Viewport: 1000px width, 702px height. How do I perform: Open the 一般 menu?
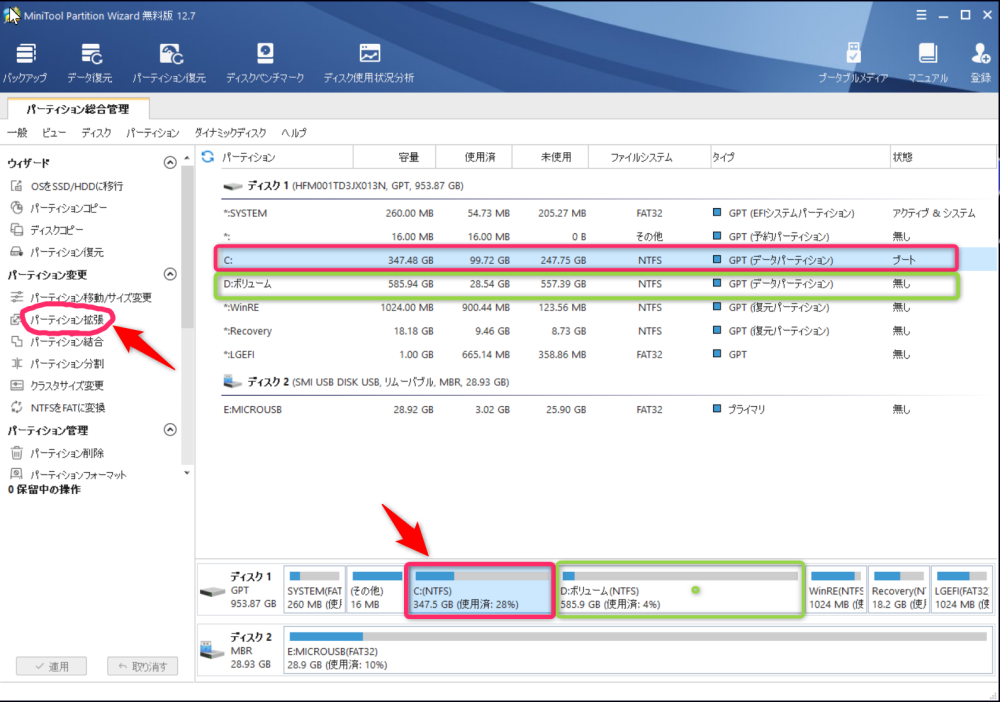17,133
